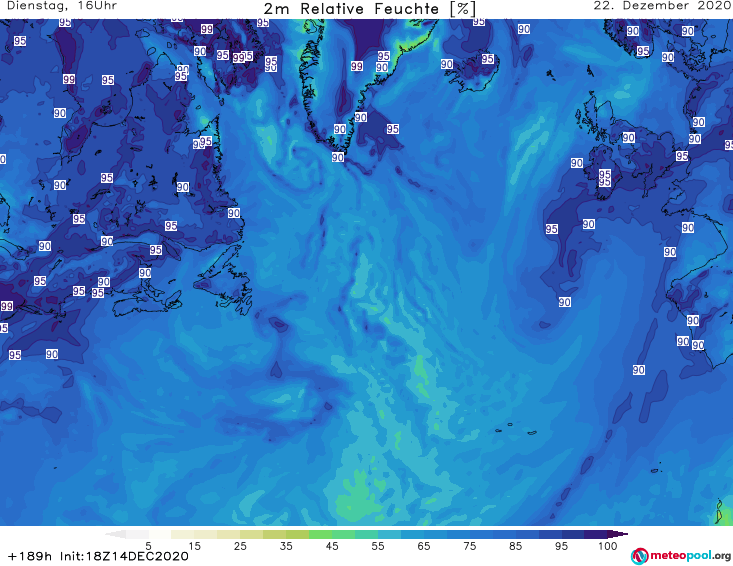Click the legend value '95' below the color bar
Viewport: 733px width, 566px height.
point(561,545)
